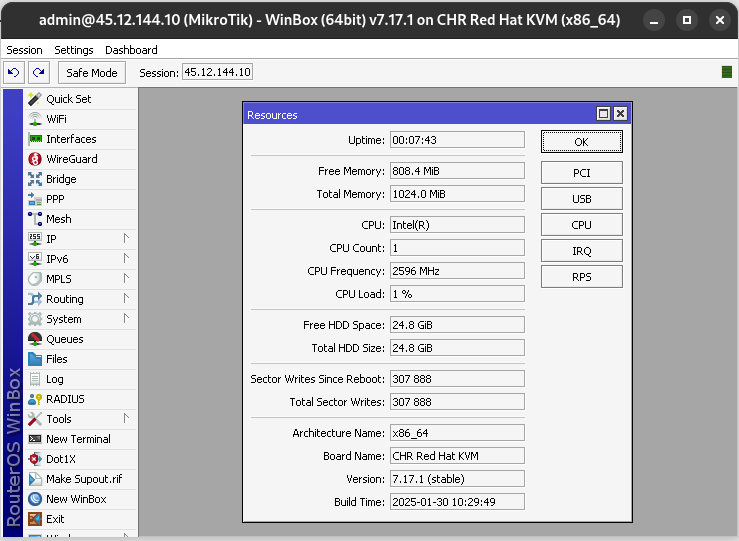Viewport: 739px width, 541px height.
Task: Expand the IP submenu arrow
Action: coord(126,238)
